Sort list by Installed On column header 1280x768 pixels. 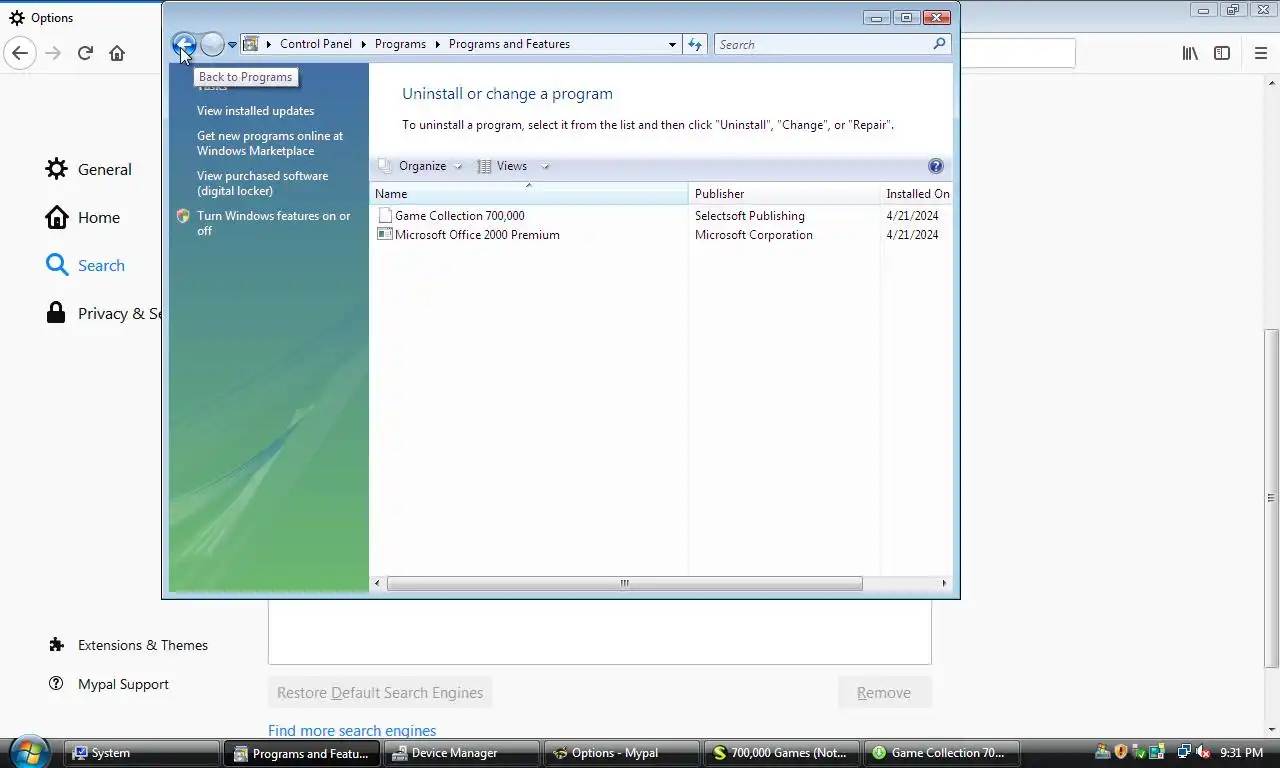(917, 194)
